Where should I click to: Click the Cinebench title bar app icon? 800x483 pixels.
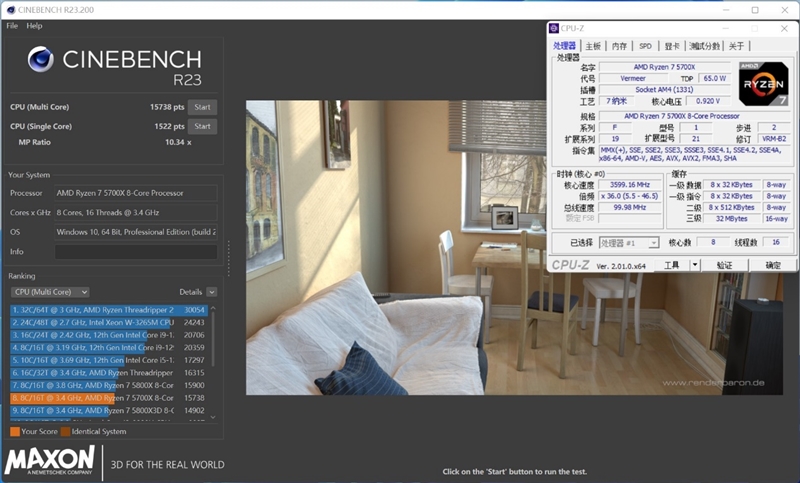[x=11, y=10]
